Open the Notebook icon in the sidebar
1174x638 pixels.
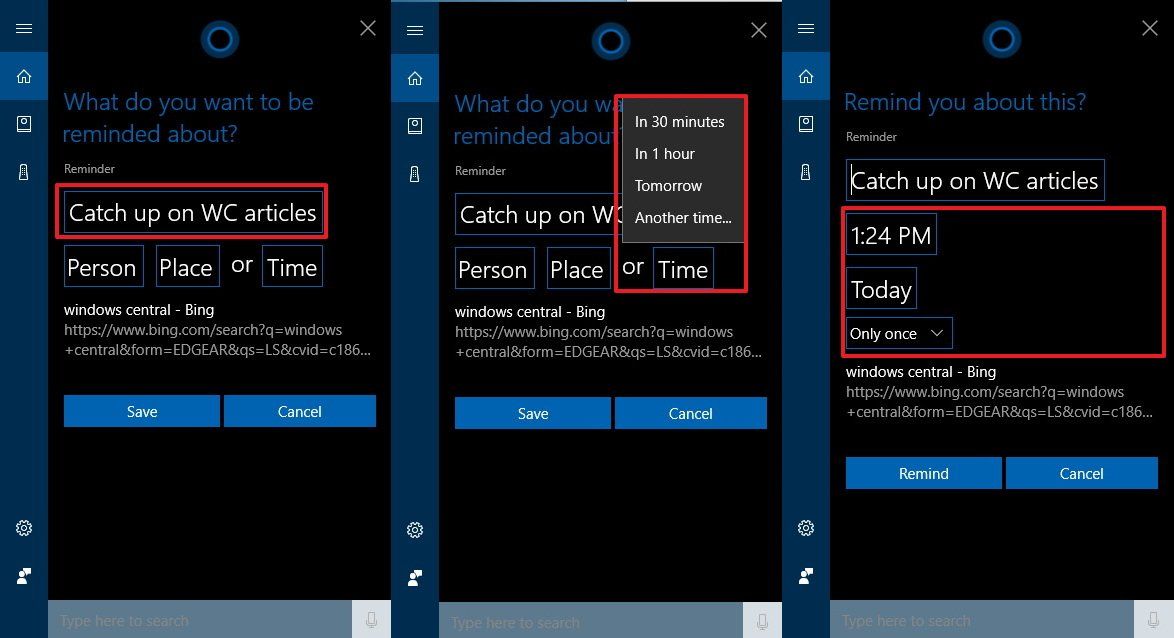pos(24,124)
